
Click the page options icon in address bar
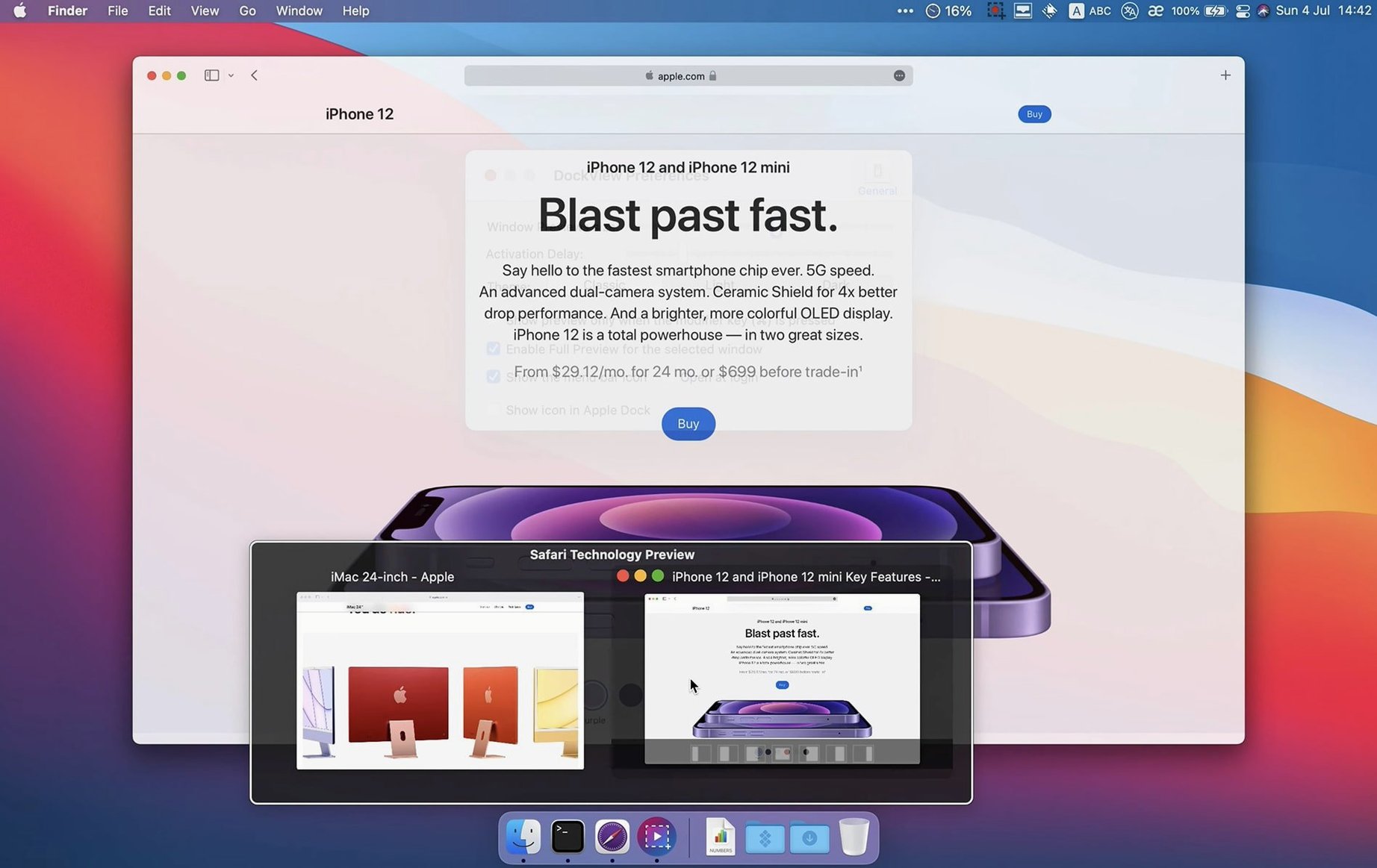click(x=899, y=75)
